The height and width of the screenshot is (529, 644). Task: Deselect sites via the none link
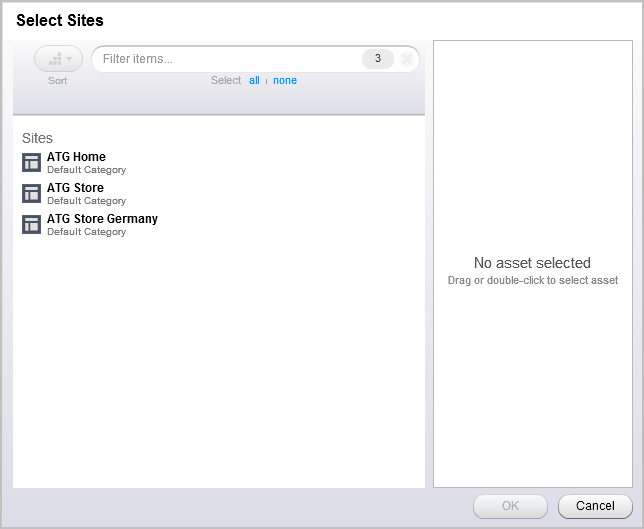[285, 80]
